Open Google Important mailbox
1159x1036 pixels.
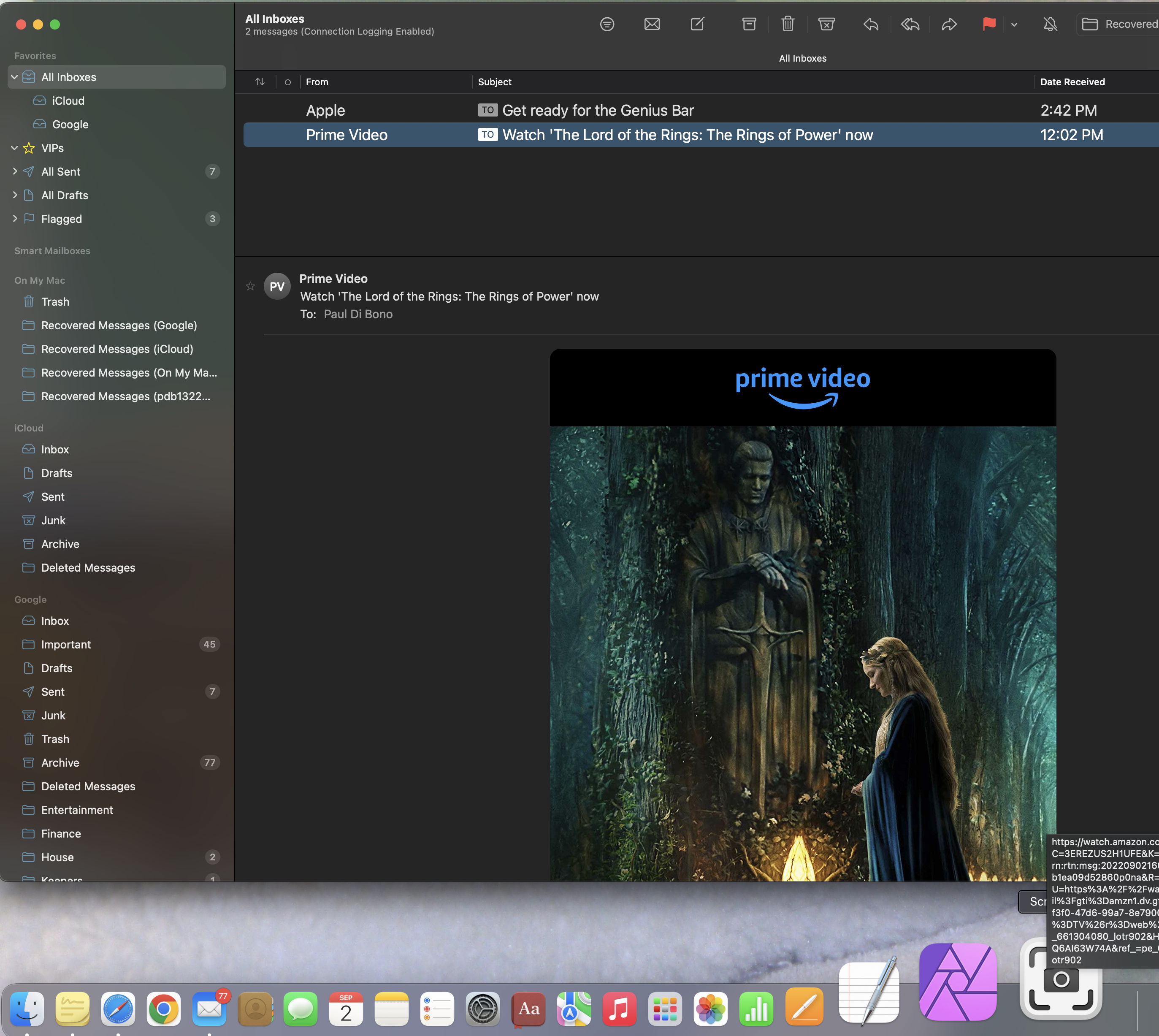click(66, 644)
